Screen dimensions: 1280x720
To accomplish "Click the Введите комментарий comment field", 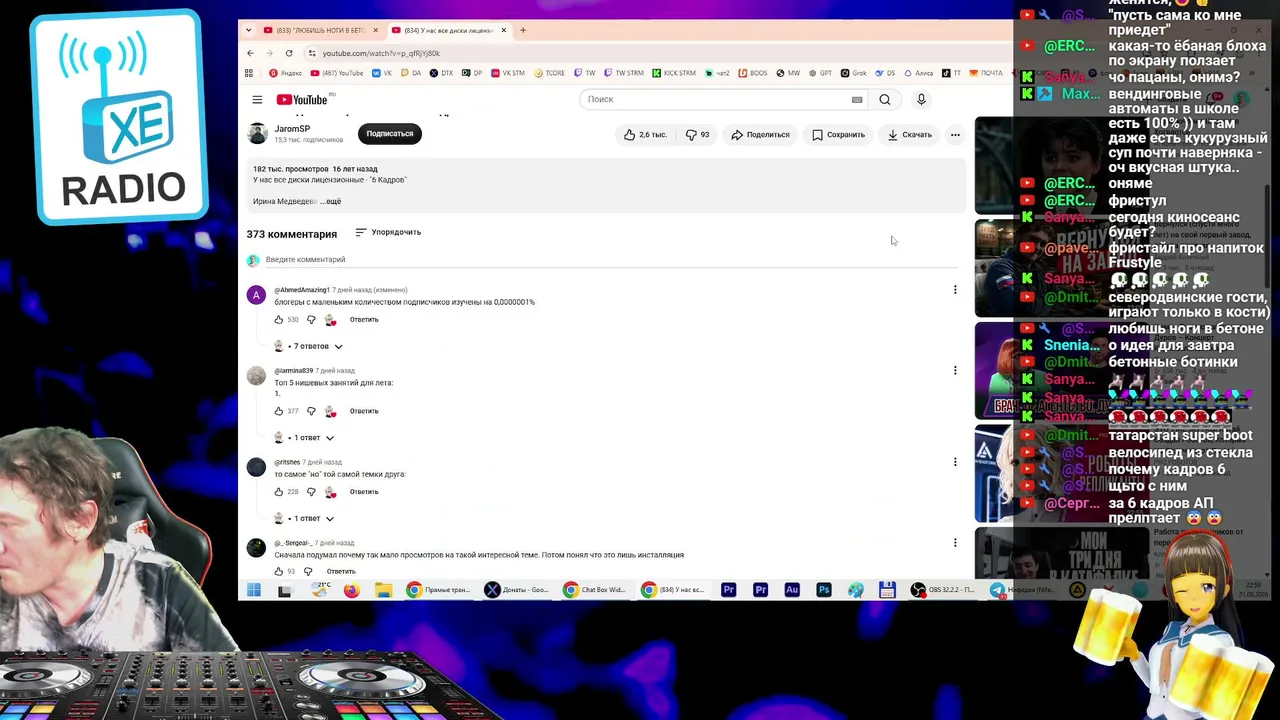I will click(x=610, y=260).
